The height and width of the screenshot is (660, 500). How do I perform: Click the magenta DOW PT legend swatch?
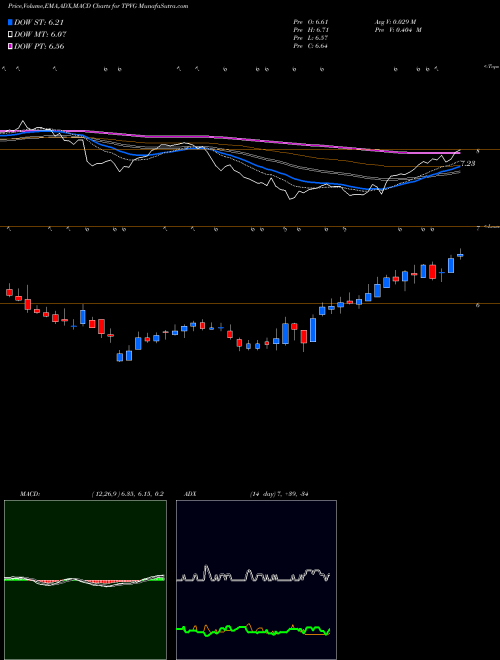pyautogui.click(x=11, y=46)
